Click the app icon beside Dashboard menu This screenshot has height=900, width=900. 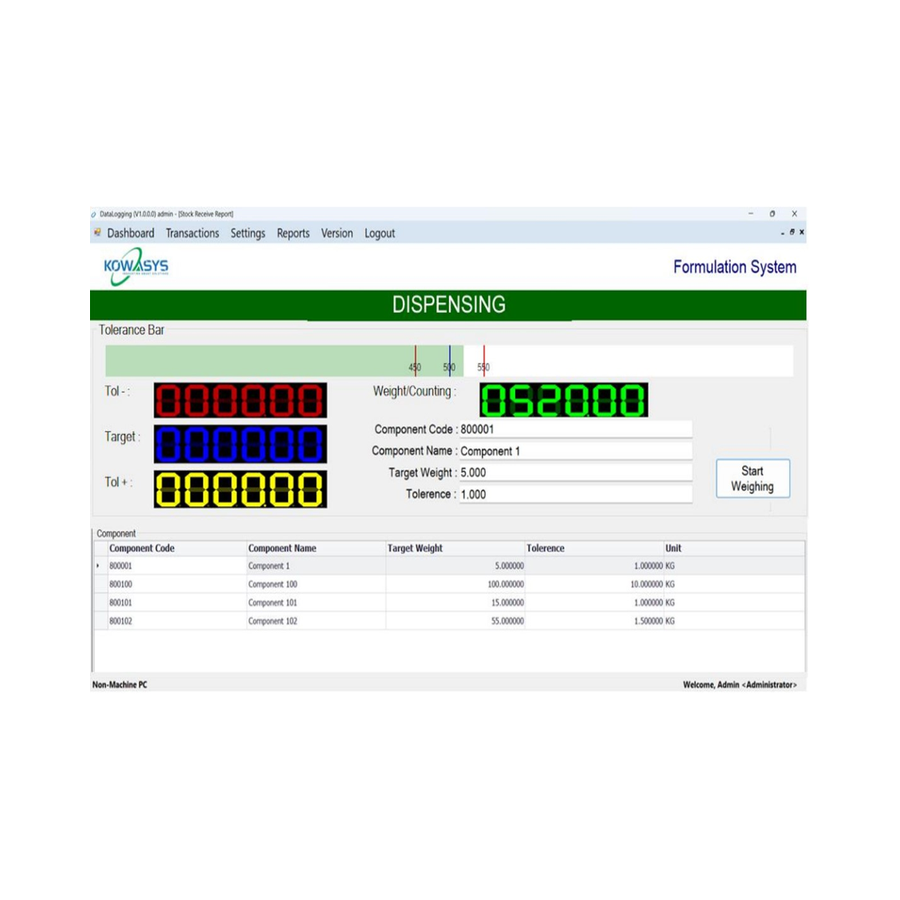97,233
